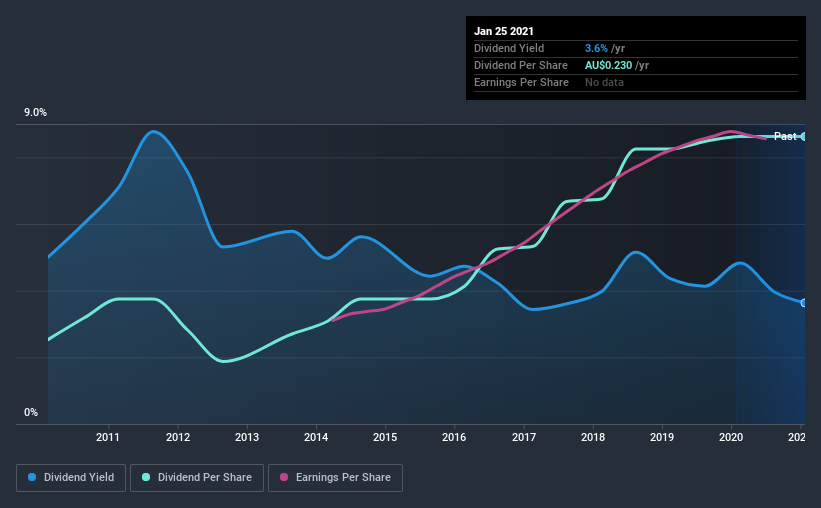Click the Jan 25 2021 tooltip date
821x508 pixels.
(504, 31)
